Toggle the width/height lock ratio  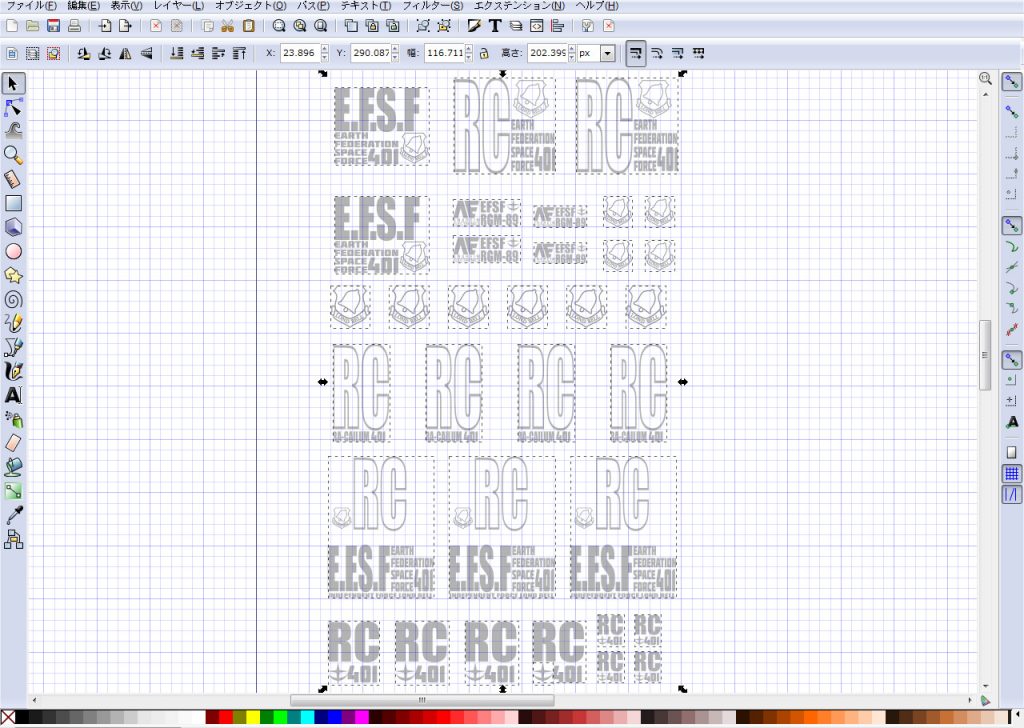484,54
